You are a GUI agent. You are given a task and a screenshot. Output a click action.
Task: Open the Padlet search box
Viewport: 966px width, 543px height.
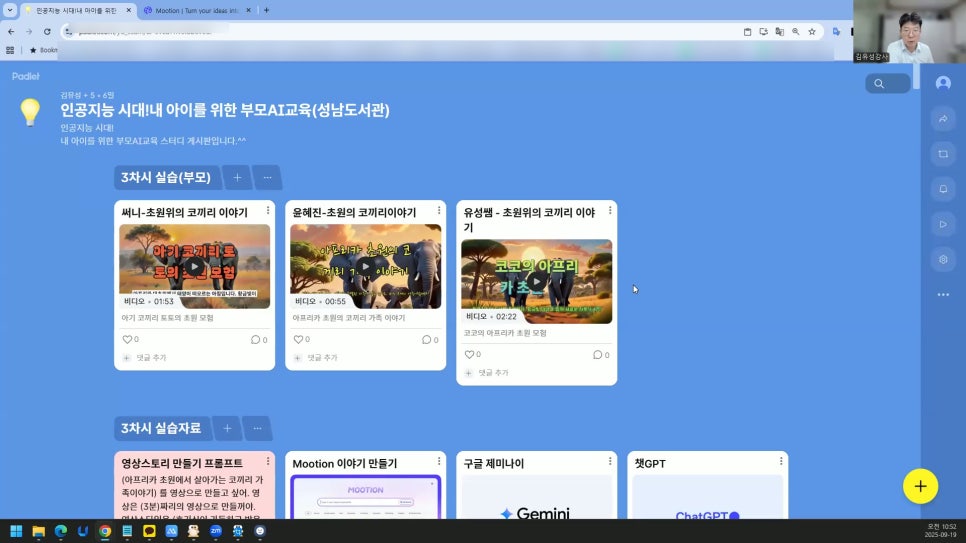point(887,83)
